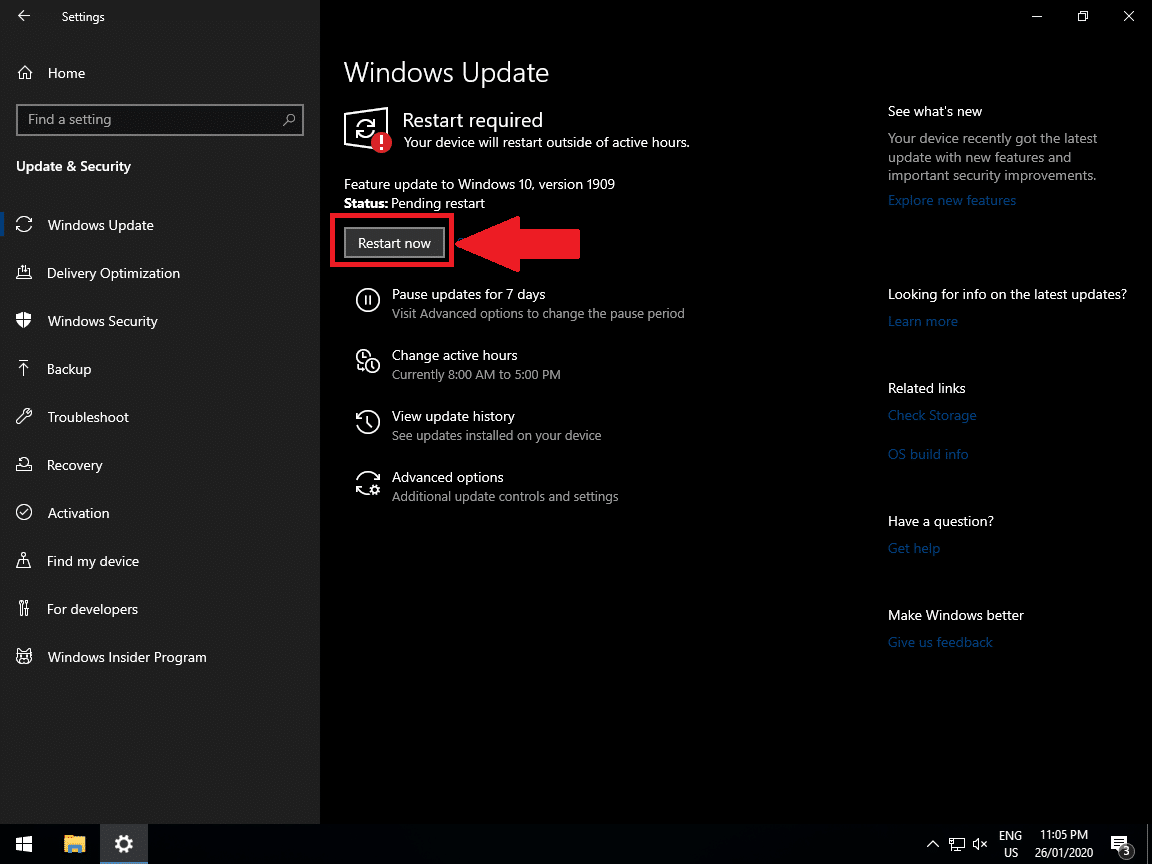1152x864 pixels.
Task: Click the Update & Security heading
Action: click(73, 166)
